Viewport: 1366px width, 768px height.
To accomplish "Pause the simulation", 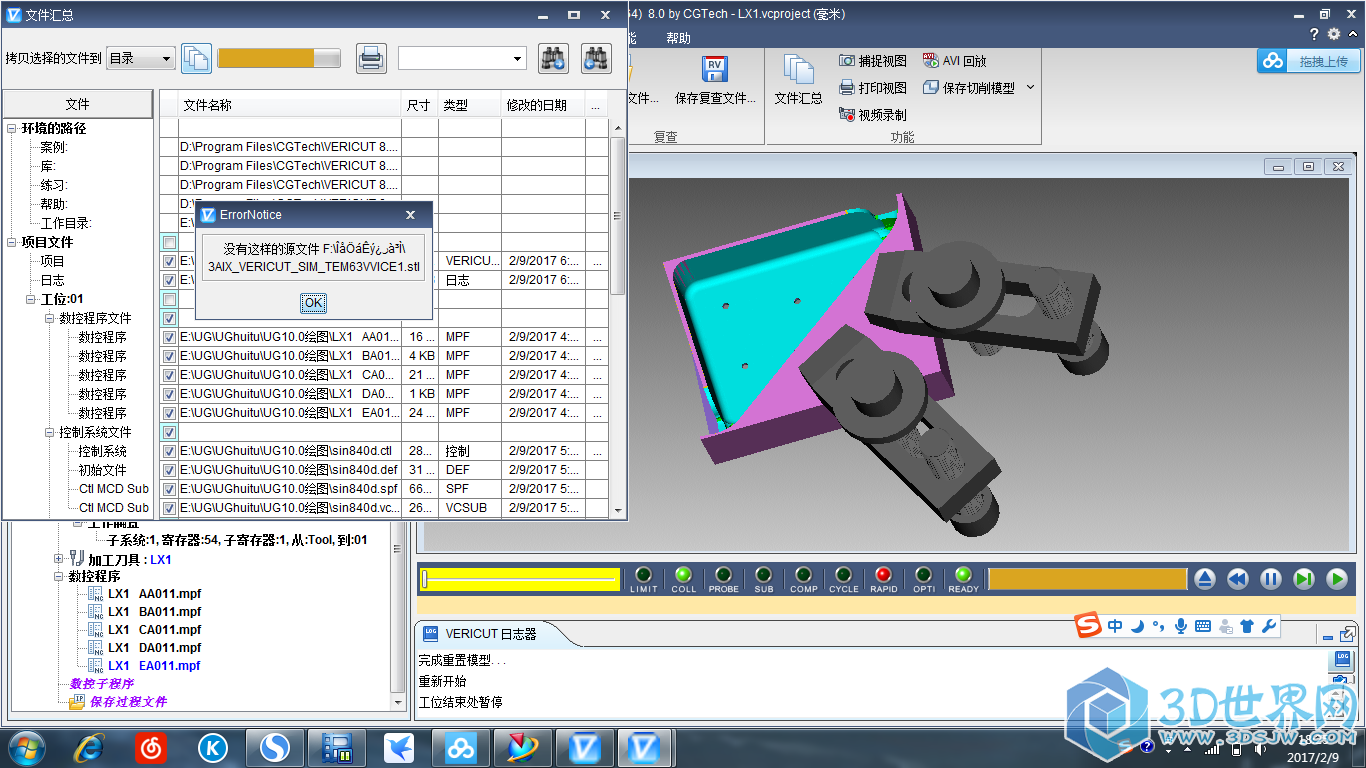I will tap(1270, 578).
